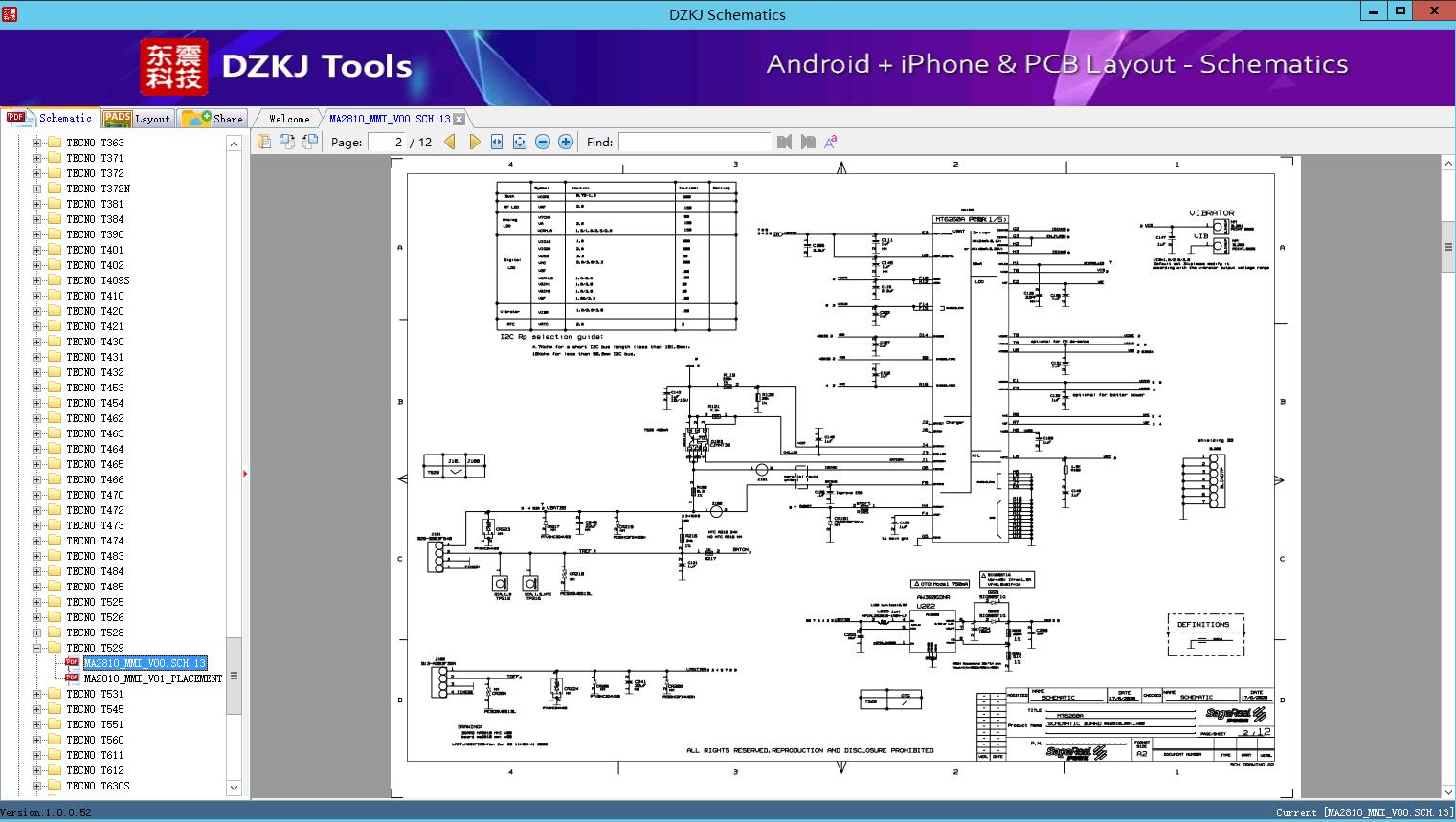Click the folder icon of TECNO T545

click(55, 709)
